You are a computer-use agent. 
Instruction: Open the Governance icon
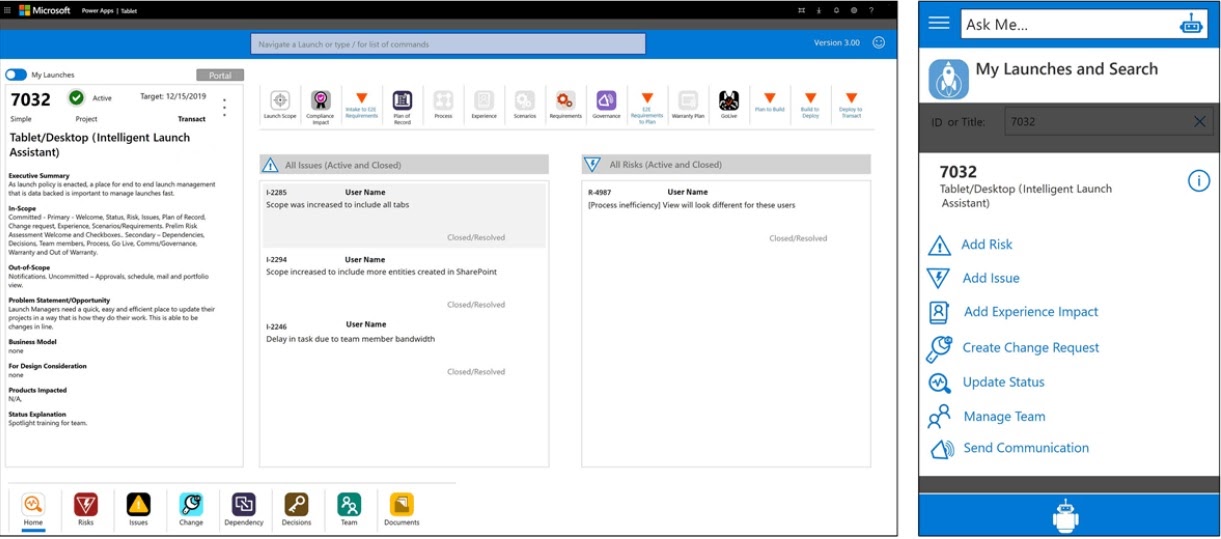[x=606, y=100]
